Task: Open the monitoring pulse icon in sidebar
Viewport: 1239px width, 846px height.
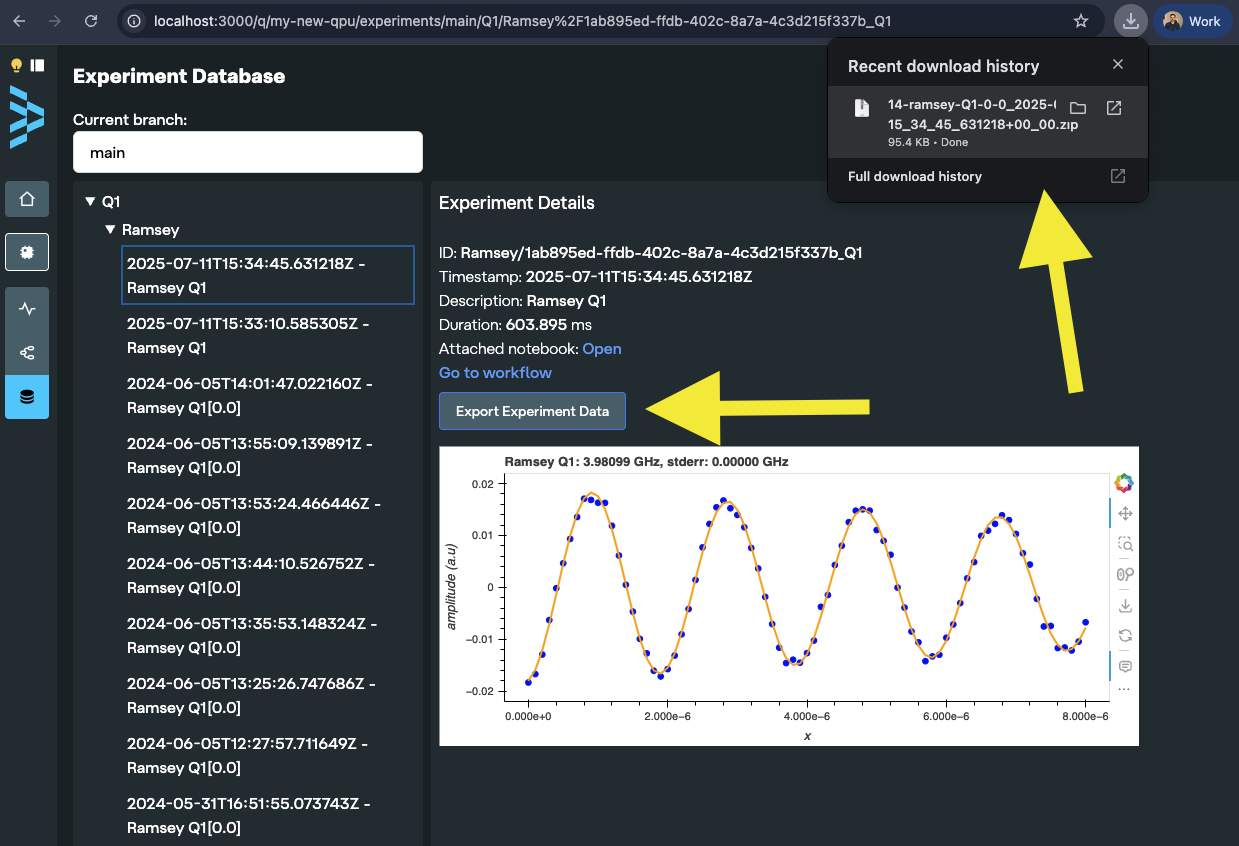Action: click(27, 309)
